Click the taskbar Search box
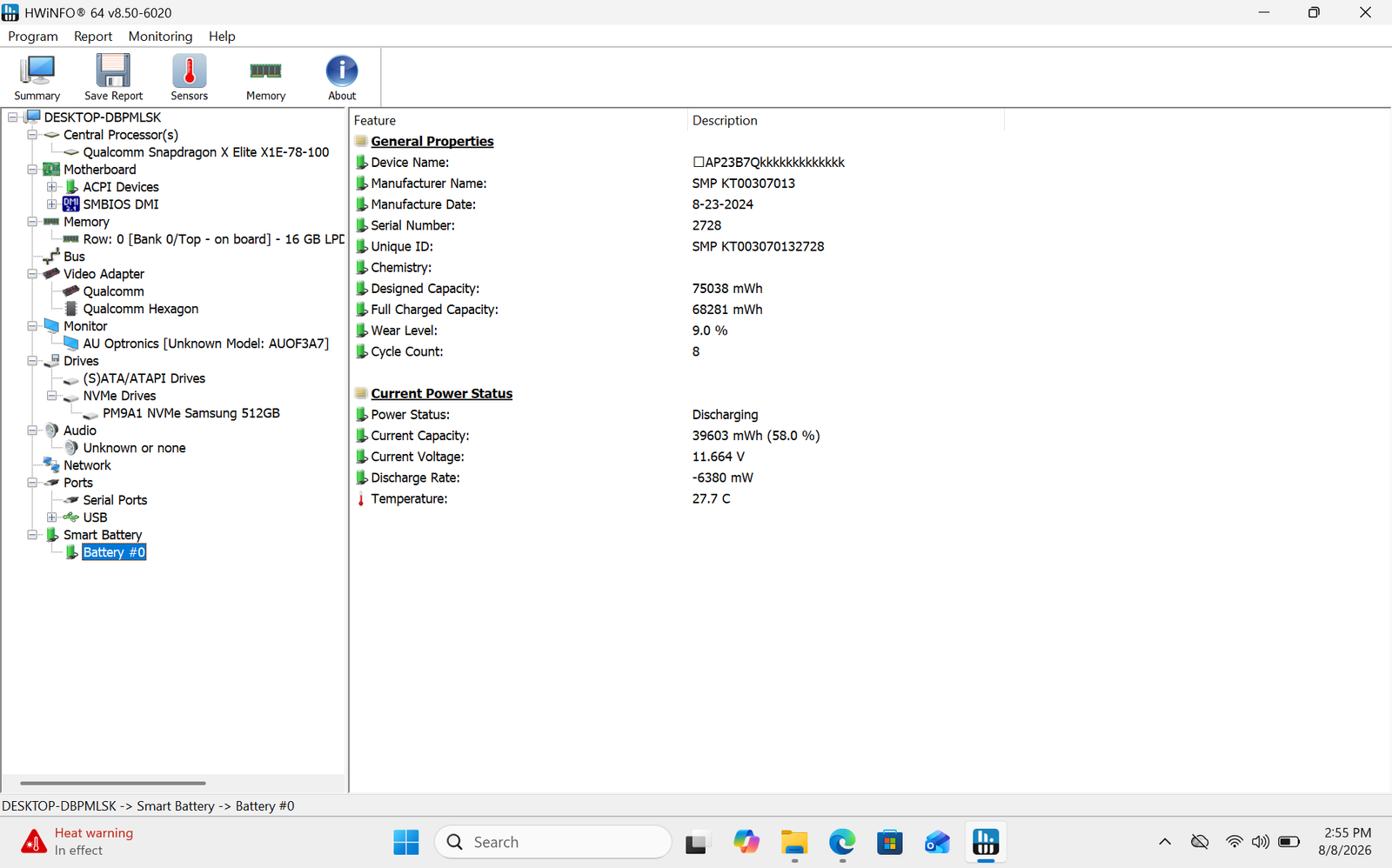This screenshot has height=868, width=1392. point(553,842)
